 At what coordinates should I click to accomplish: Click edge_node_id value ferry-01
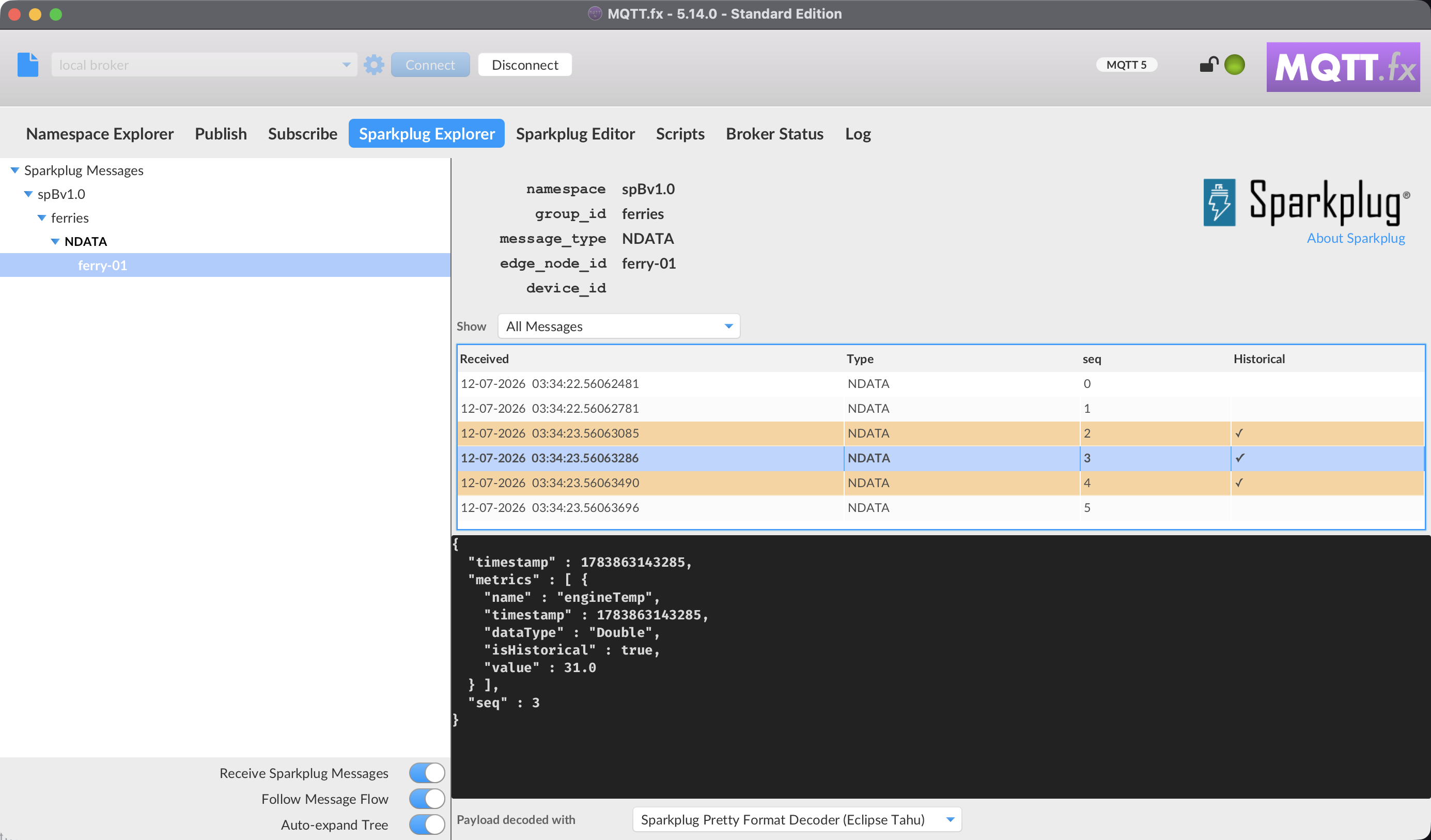tap(648, 263)
